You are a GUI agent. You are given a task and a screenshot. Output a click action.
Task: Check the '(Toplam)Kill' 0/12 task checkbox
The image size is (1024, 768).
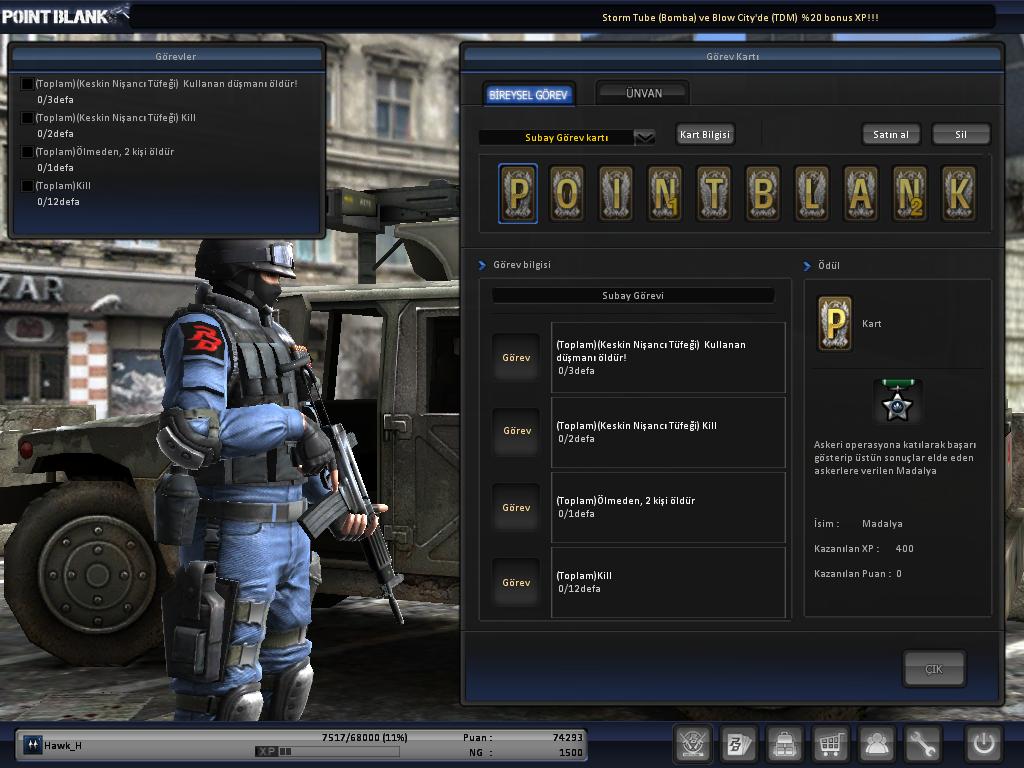27,186
